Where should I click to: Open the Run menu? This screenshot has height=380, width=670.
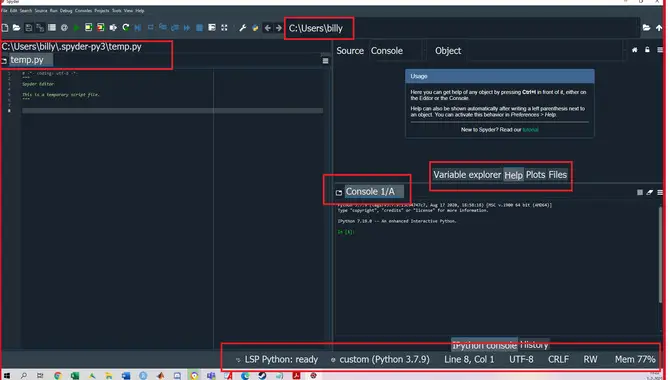(53, 11)
